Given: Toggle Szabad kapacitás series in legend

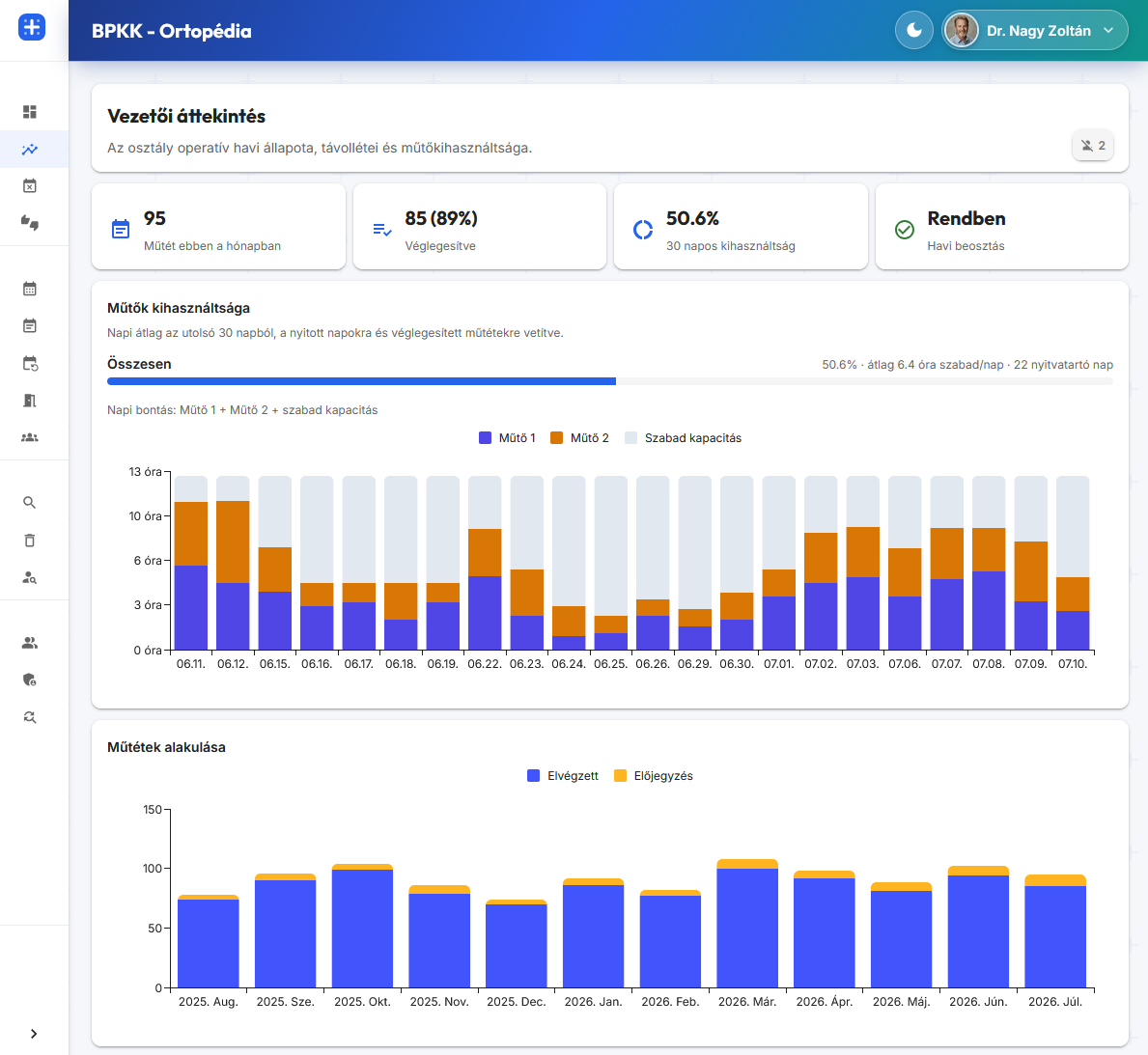Looking at the screenshot, I should (683, 438).
